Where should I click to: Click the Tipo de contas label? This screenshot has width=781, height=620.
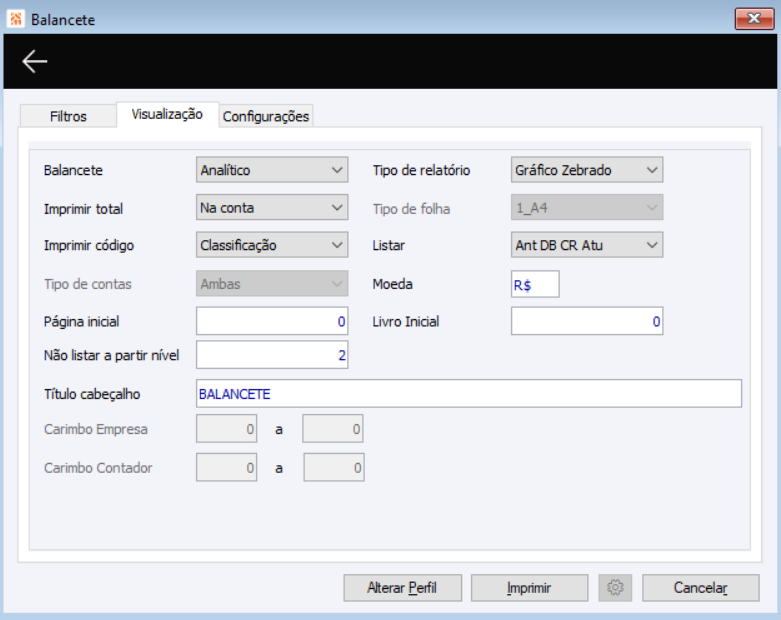(88, 284)
